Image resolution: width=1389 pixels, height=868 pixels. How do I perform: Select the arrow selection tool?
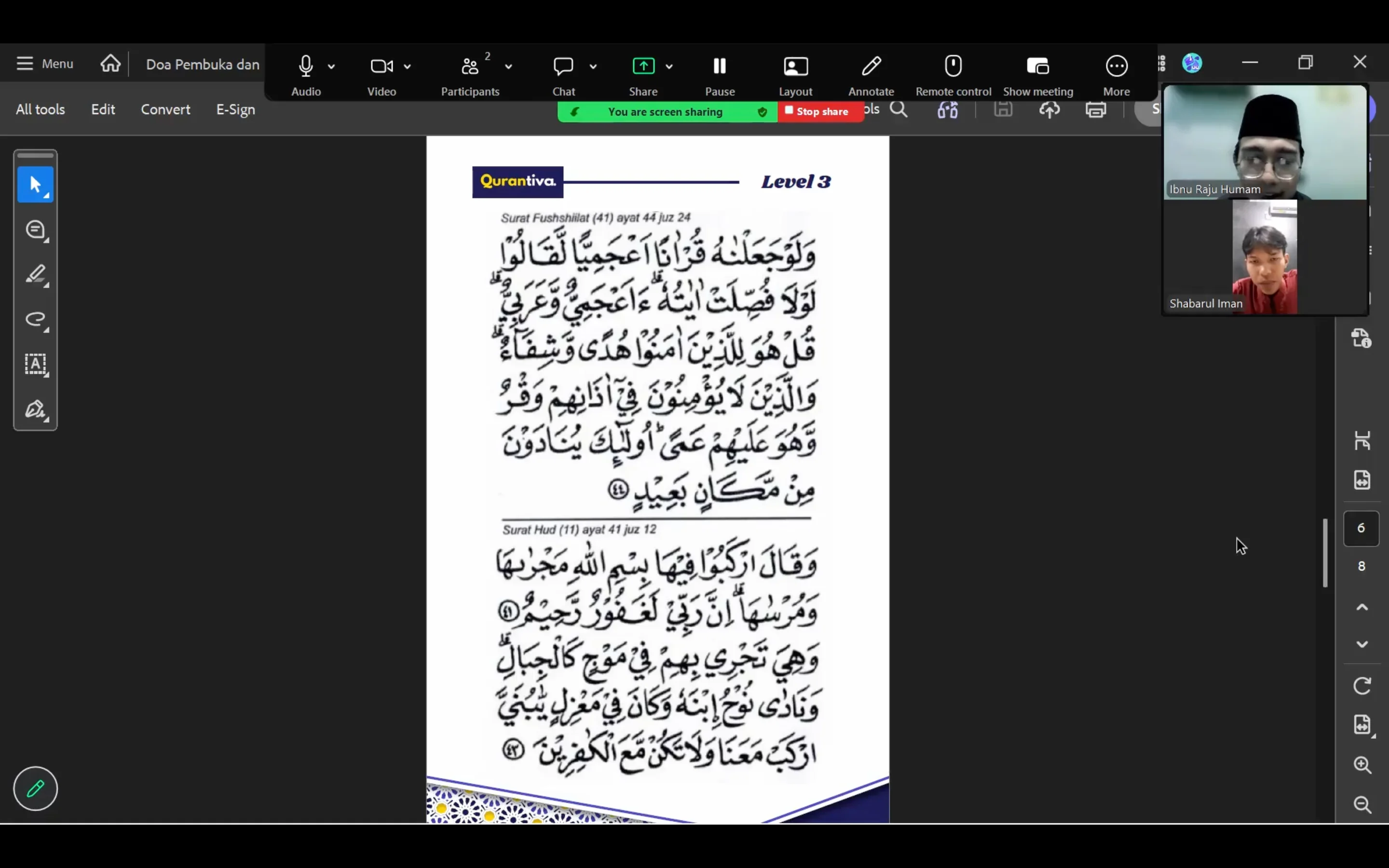coord(36,184)
